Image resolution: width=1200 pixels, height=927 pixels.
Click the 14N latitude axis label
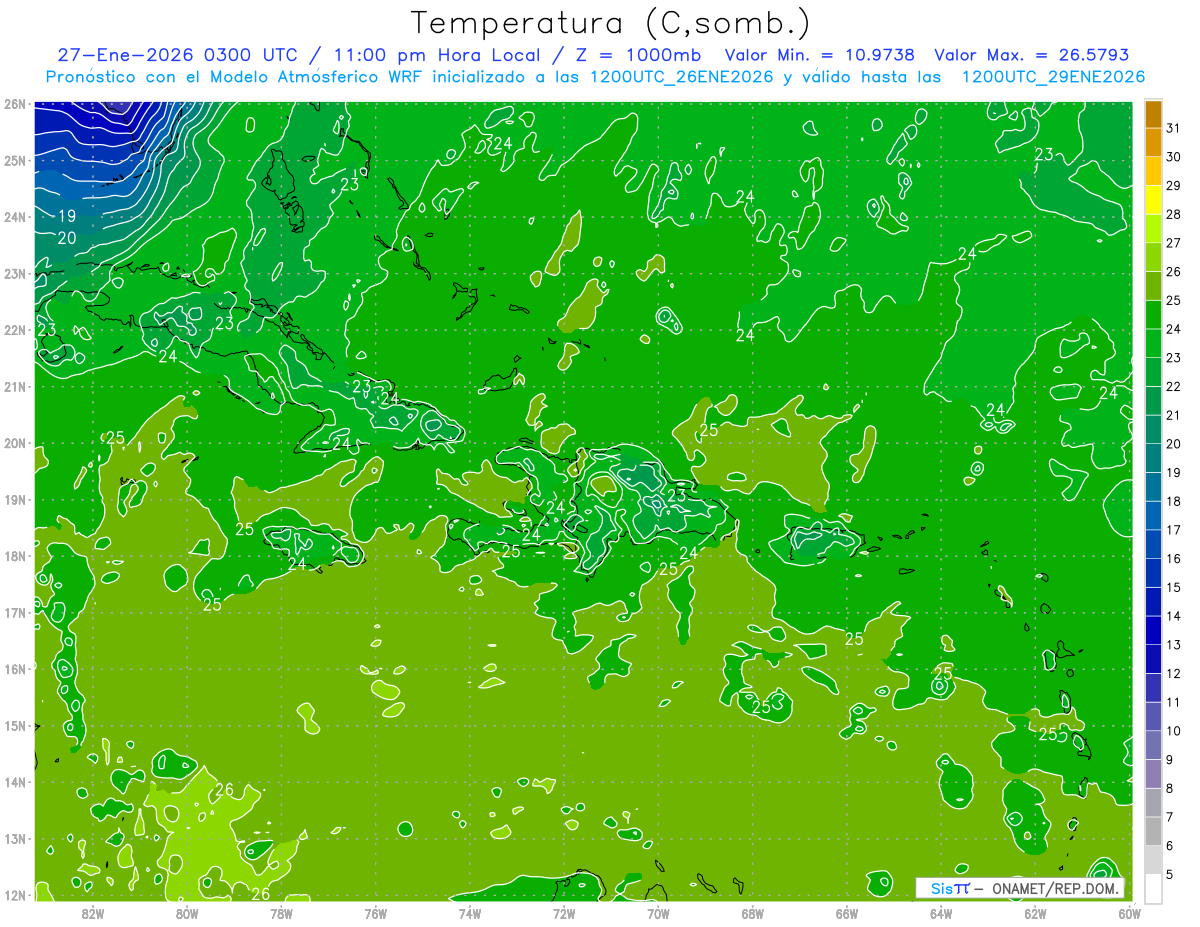click(x=14, y=782)
